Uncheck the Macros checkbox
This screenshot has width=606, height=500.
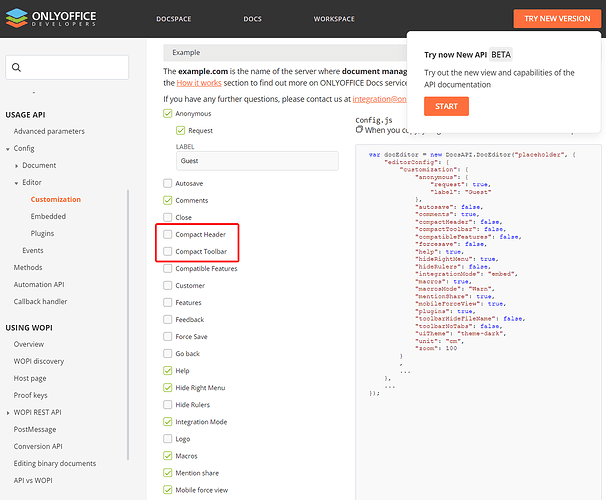pyautogui.click(x=167, y=456)
